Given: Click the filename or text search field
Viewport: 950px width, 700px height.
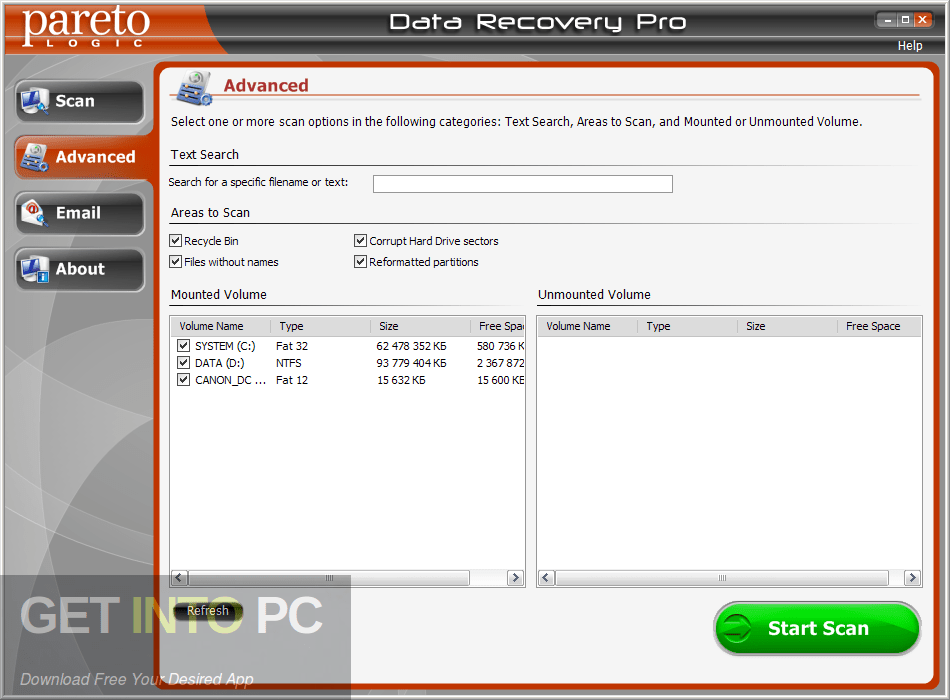Looking at the screenshot, I should [522, 184].
